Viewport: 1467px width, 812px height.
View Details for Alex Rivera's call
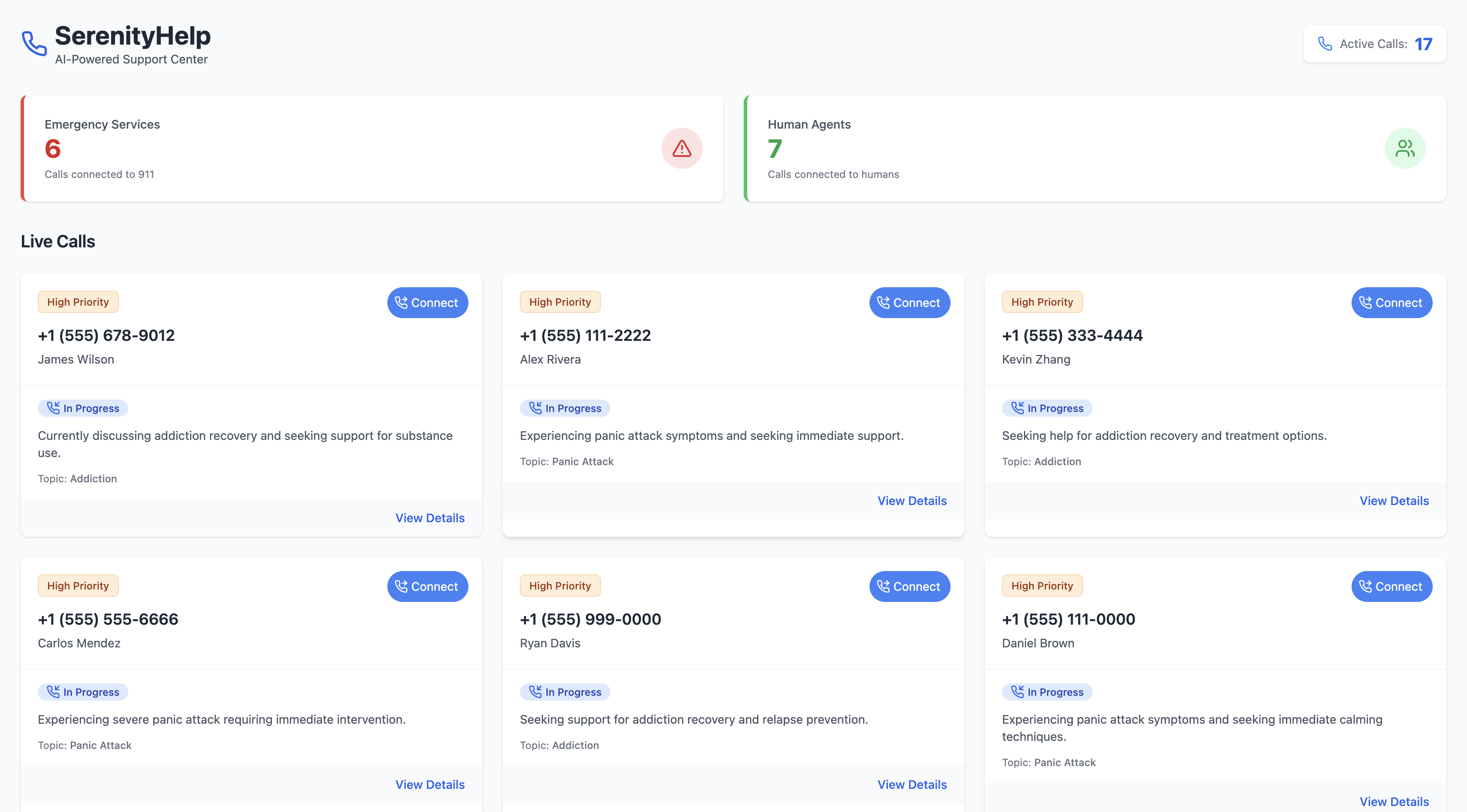pos(912,501)
